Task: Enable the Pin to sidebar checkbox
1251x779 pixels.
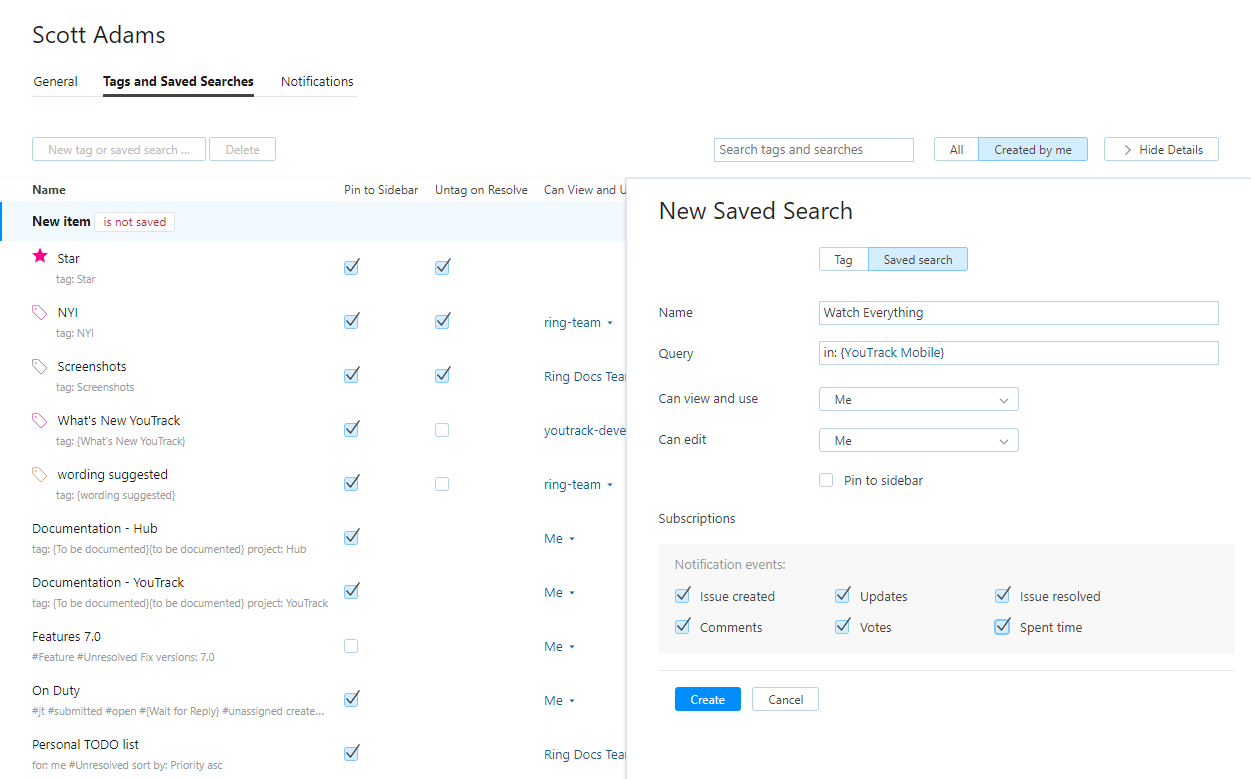Action: coord(826,480)
